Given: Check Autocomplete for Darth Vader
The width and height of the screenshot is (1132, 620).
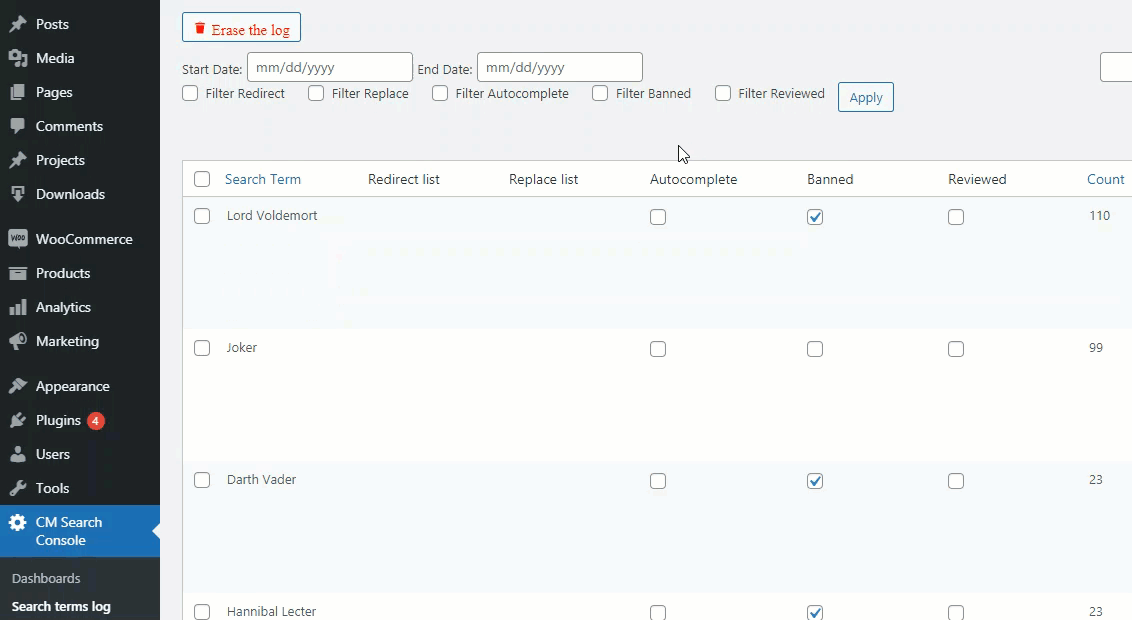Looking at the screenshot, I should pos(658,481).
